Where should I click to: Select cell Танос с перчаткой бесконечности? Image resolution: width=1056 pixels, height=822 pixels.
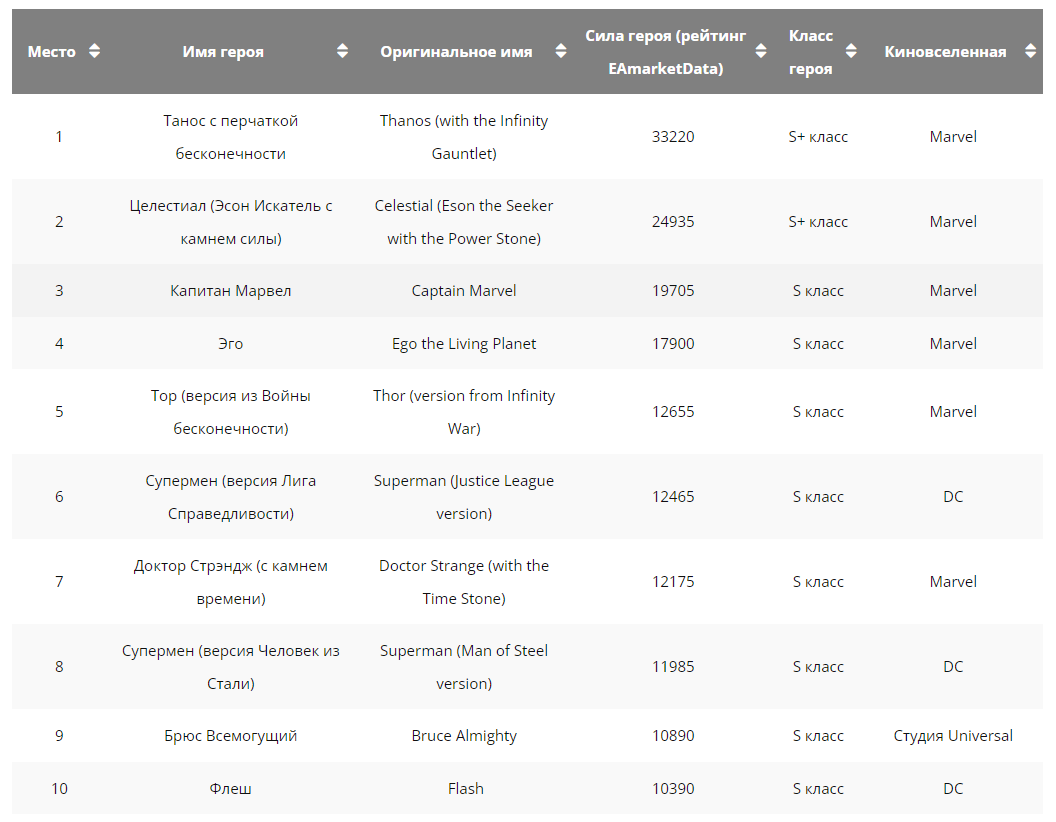[x=230, y=137]
